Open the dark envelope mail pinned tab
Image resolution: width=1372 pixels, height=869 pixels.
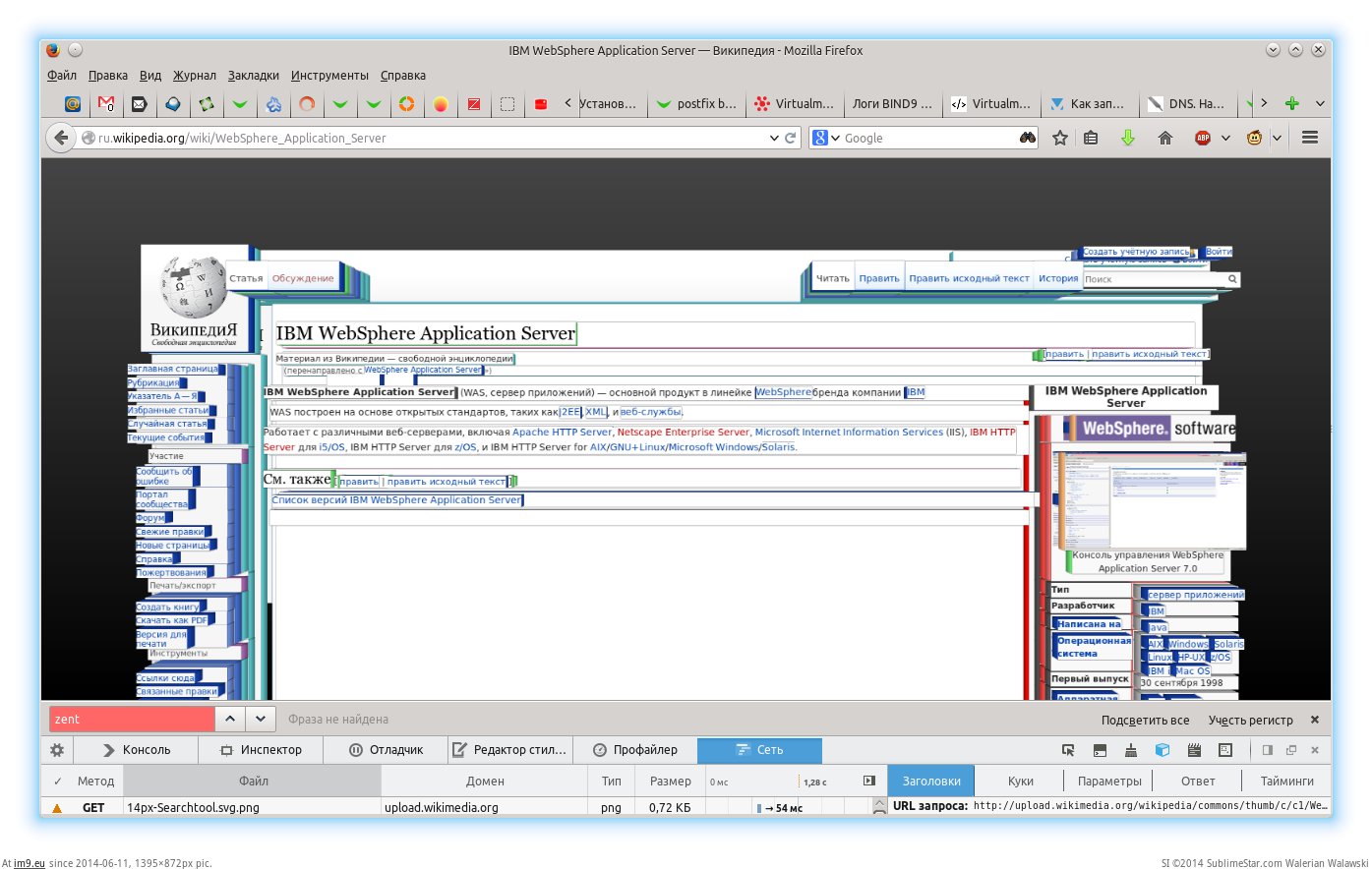tap(139, 103)
